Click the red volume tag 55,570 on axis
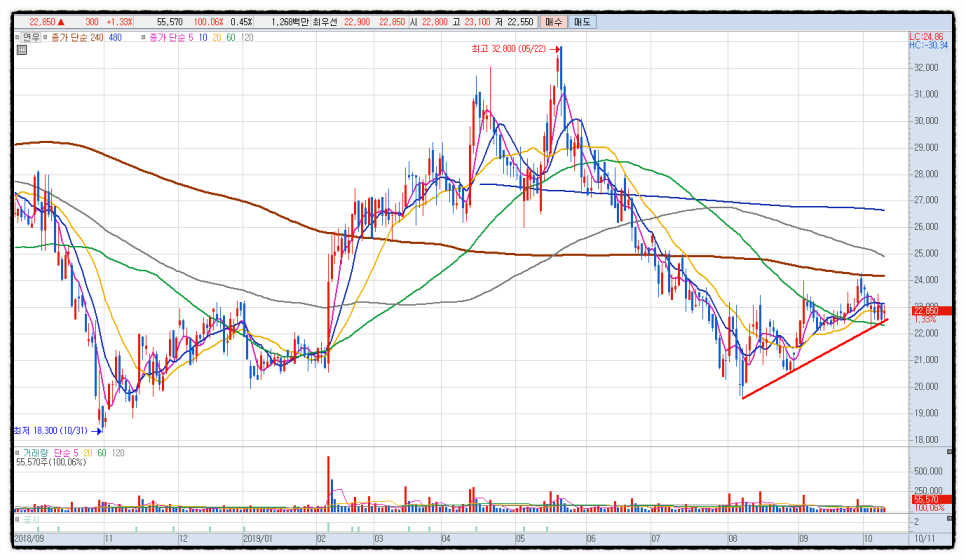 click(925, 499)
